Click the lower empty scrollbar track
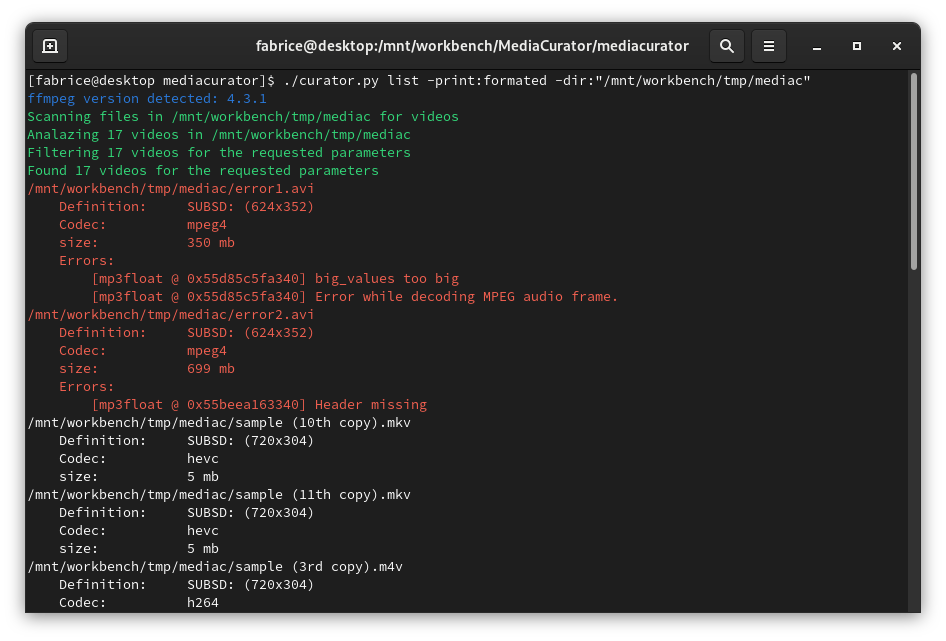This screenshot has width=946, height=641. [x=914, y=450]
